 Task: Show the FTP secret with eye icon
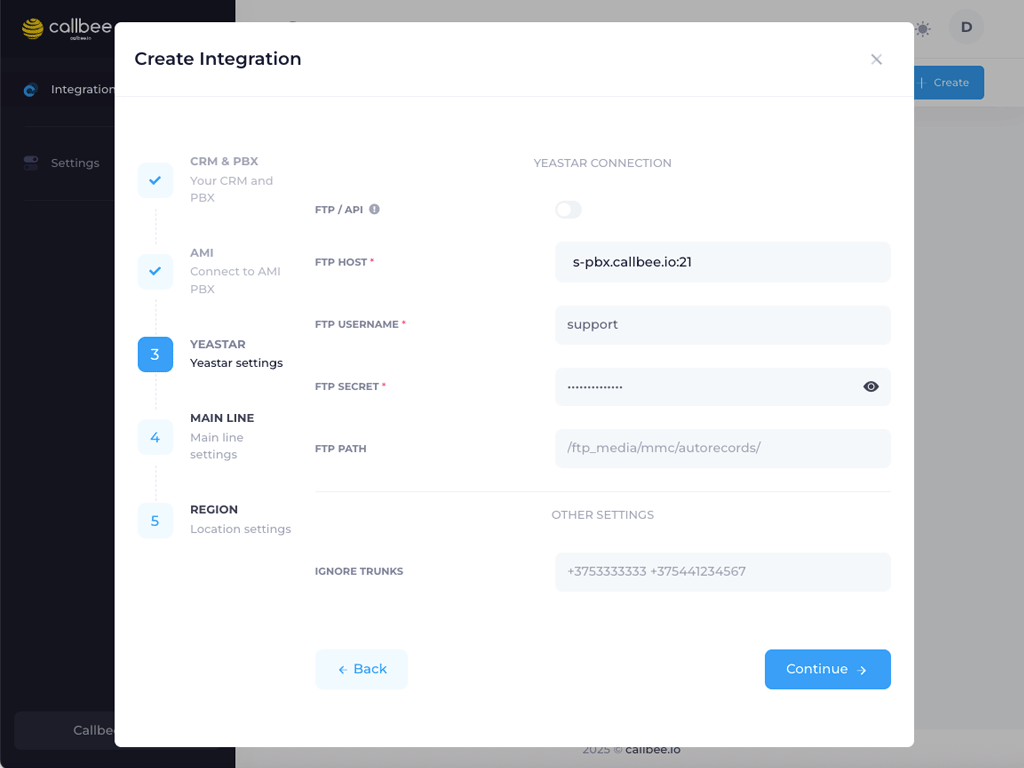871,387
